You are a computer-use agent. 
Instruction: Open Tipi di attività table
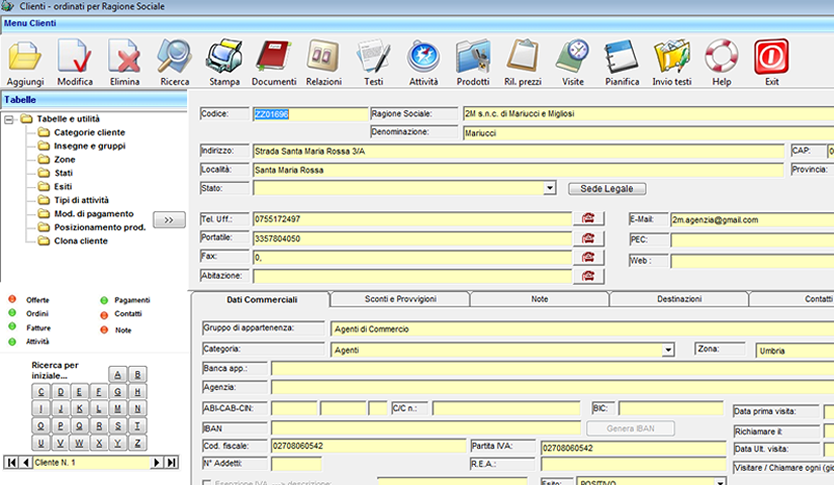click(x=81, y=200)
